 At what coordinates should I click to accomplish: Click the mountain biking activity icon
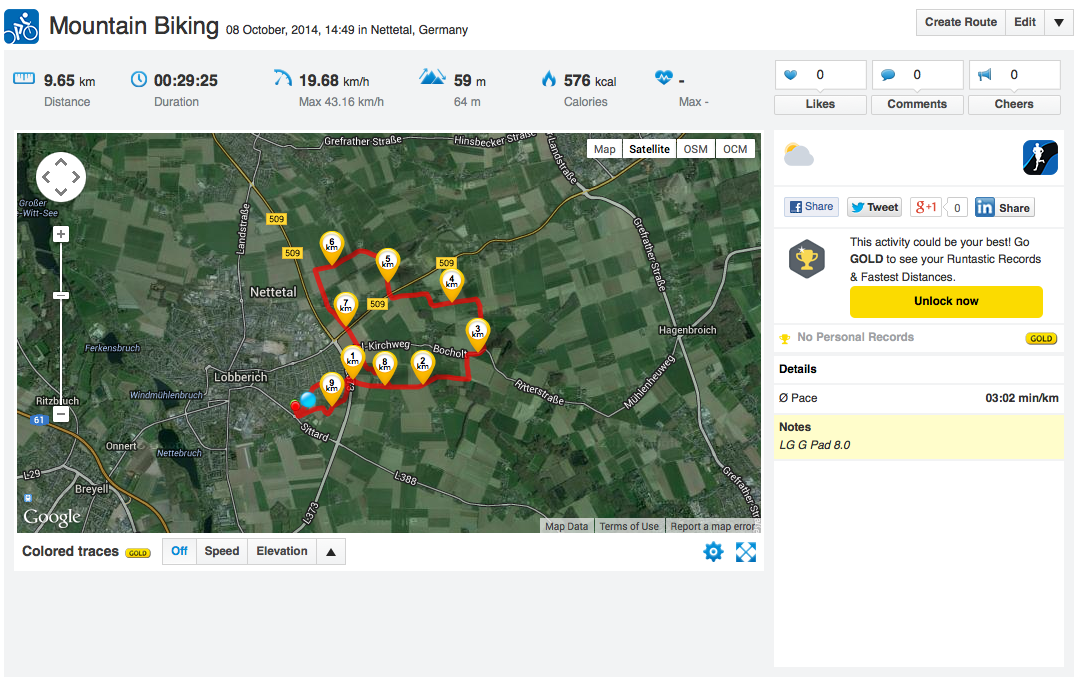tap(21, 25)
